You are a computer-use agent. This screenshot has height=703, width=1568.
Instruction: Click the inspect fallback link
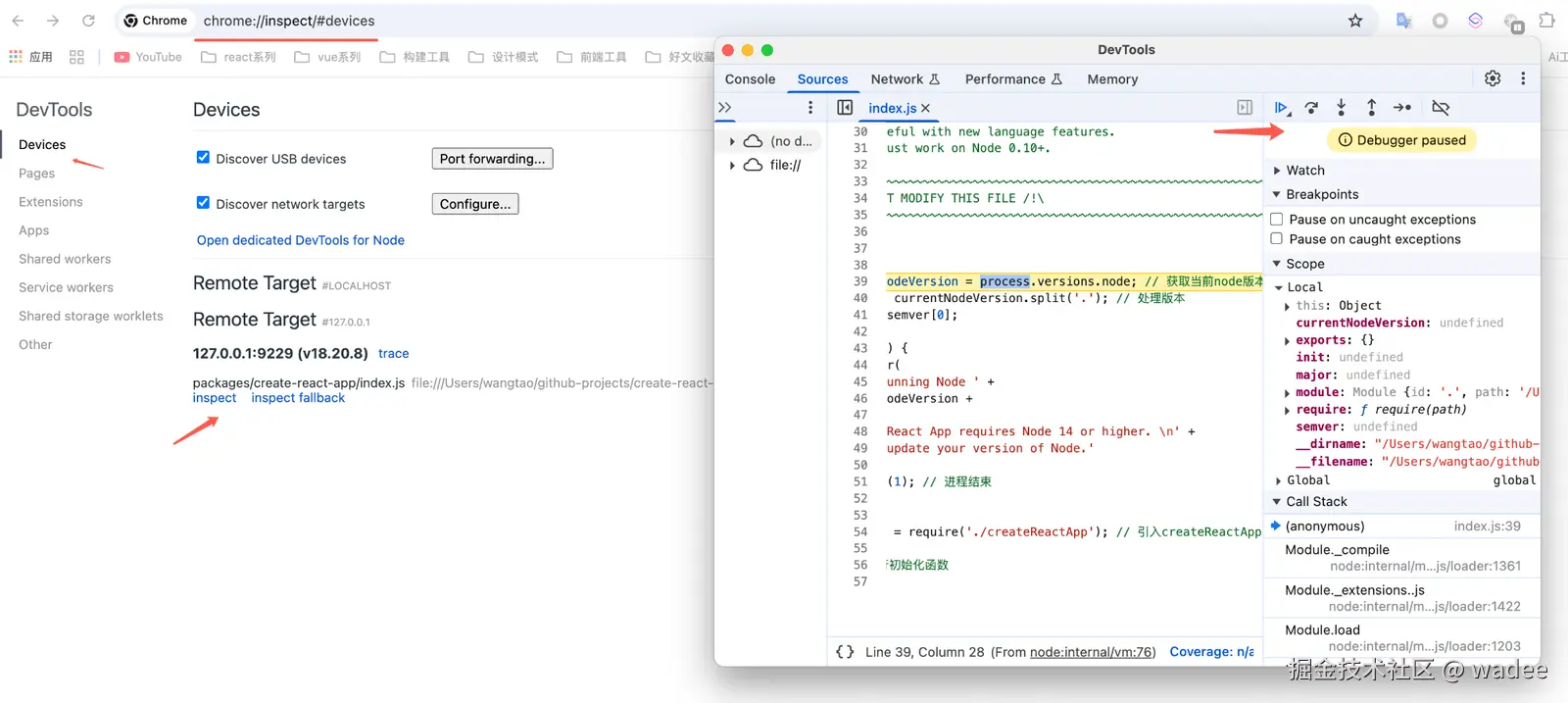point(298,398)
